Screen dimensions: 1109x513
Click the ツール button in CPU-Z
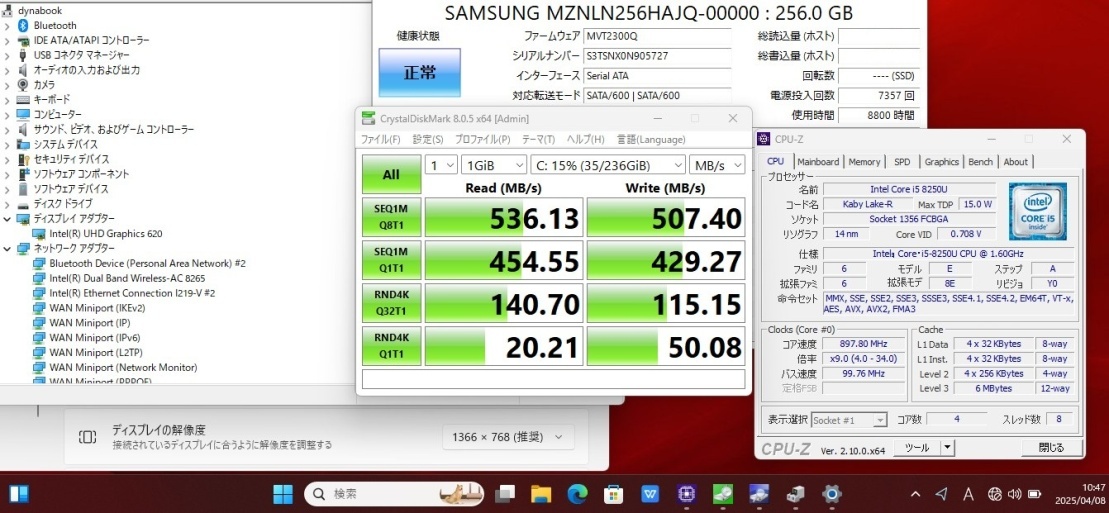pyautogui.click(x=917, y=448)
